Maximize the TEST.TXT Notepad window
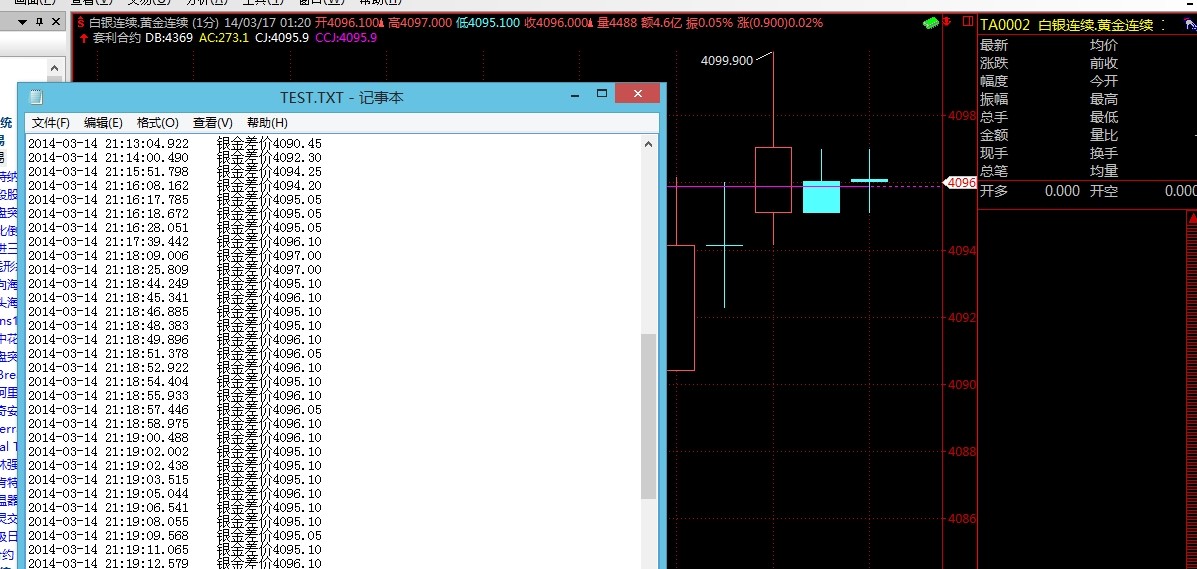The height and width of the screenshot is (569, 1197). click(x=602, y=94)
